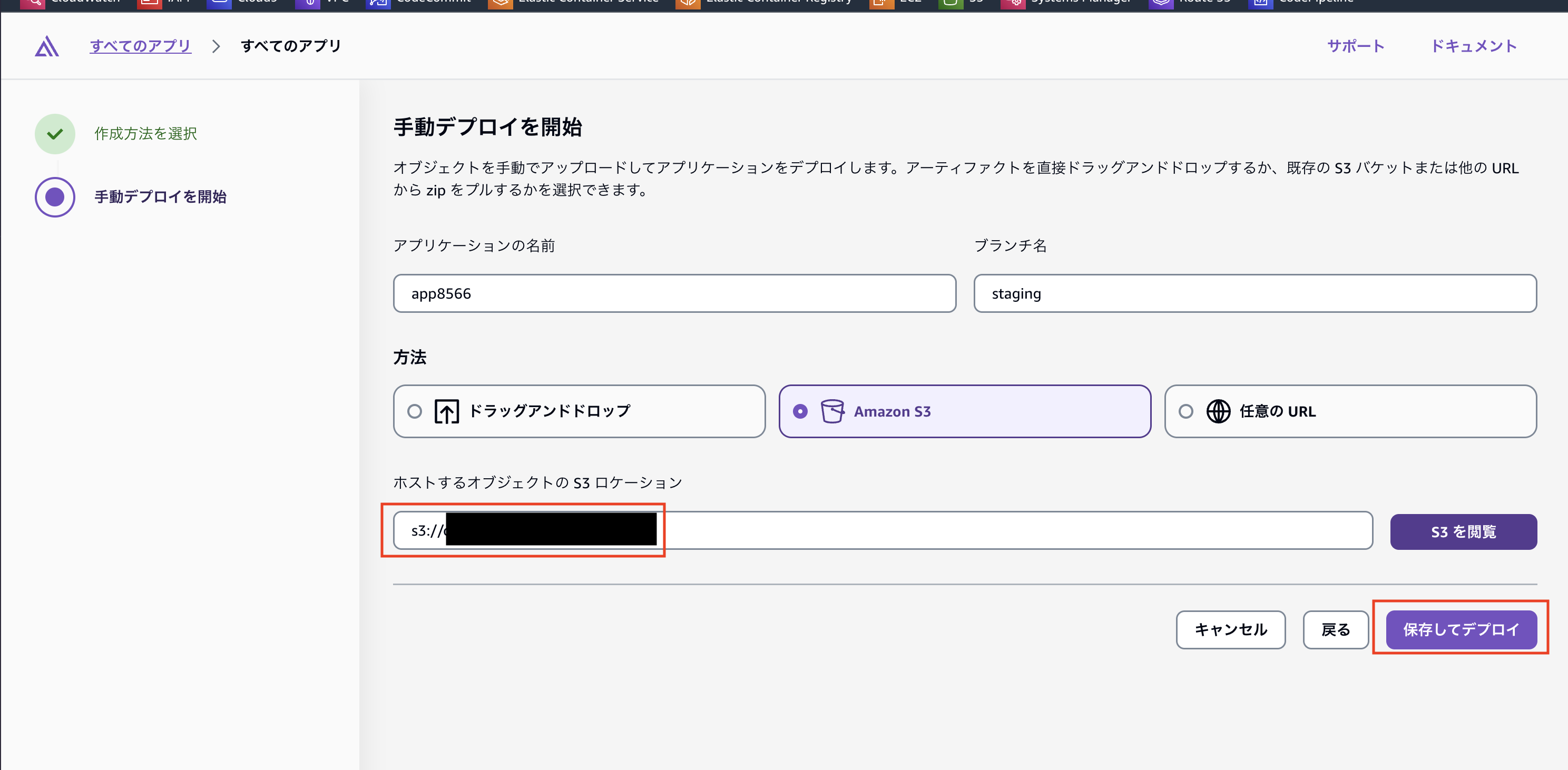The image size is (1568, 770).
Task: Click the Amazon S3 bucket icon
Action: pos(831,411)
